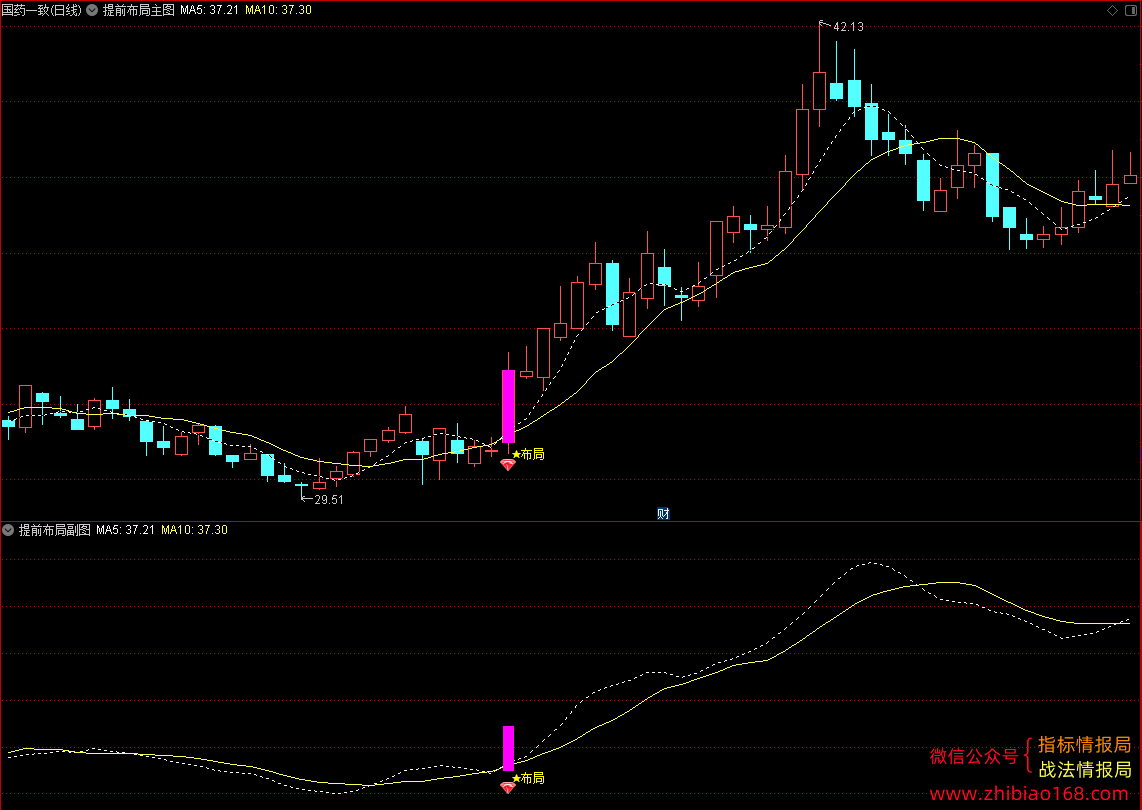Click the MA5: 37.21 in sub chart header
This screenshot has height=810, width=1142.
tap(125, 530)
